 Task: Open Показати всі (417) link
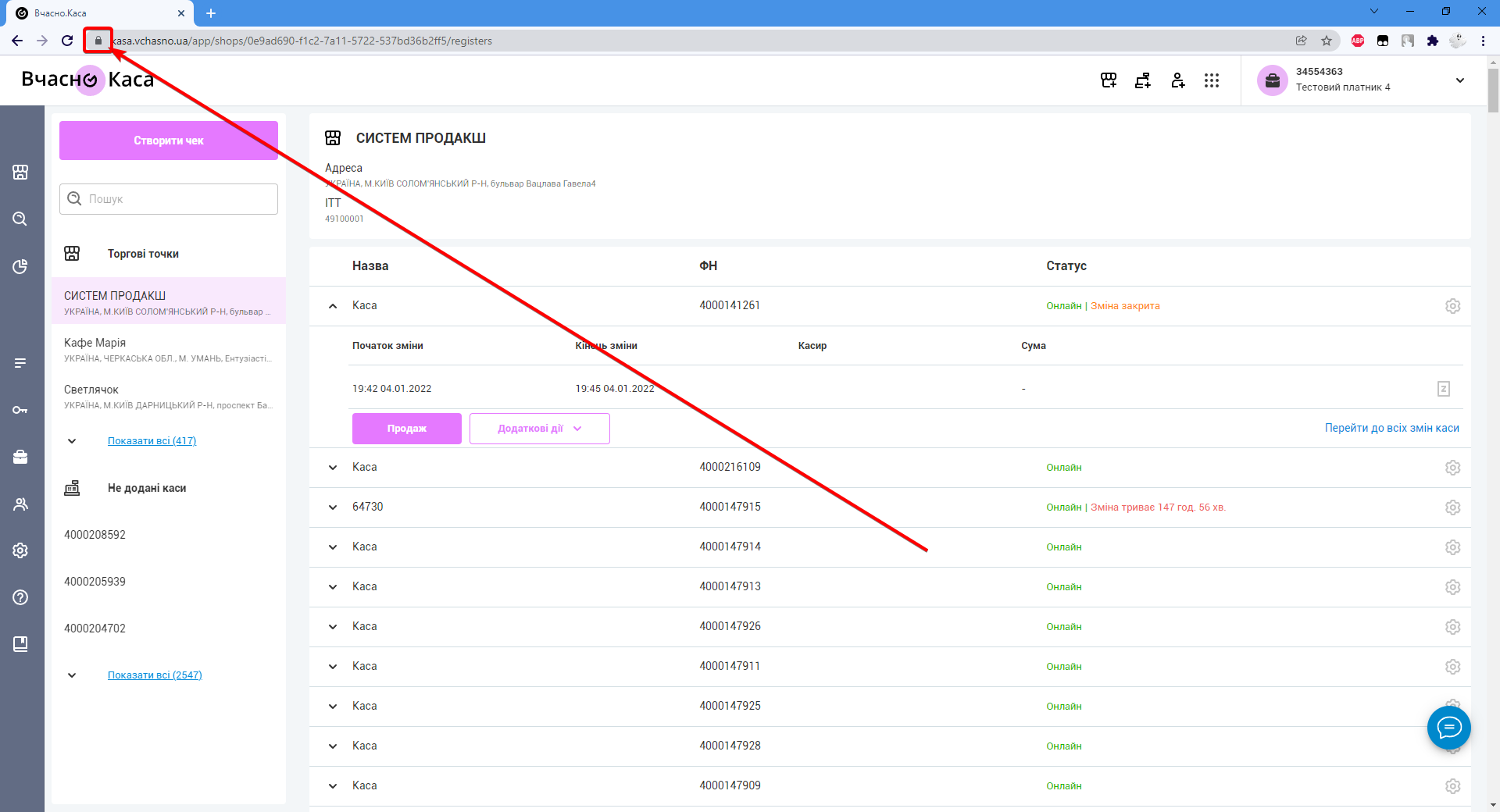click(x=152, y=441)
